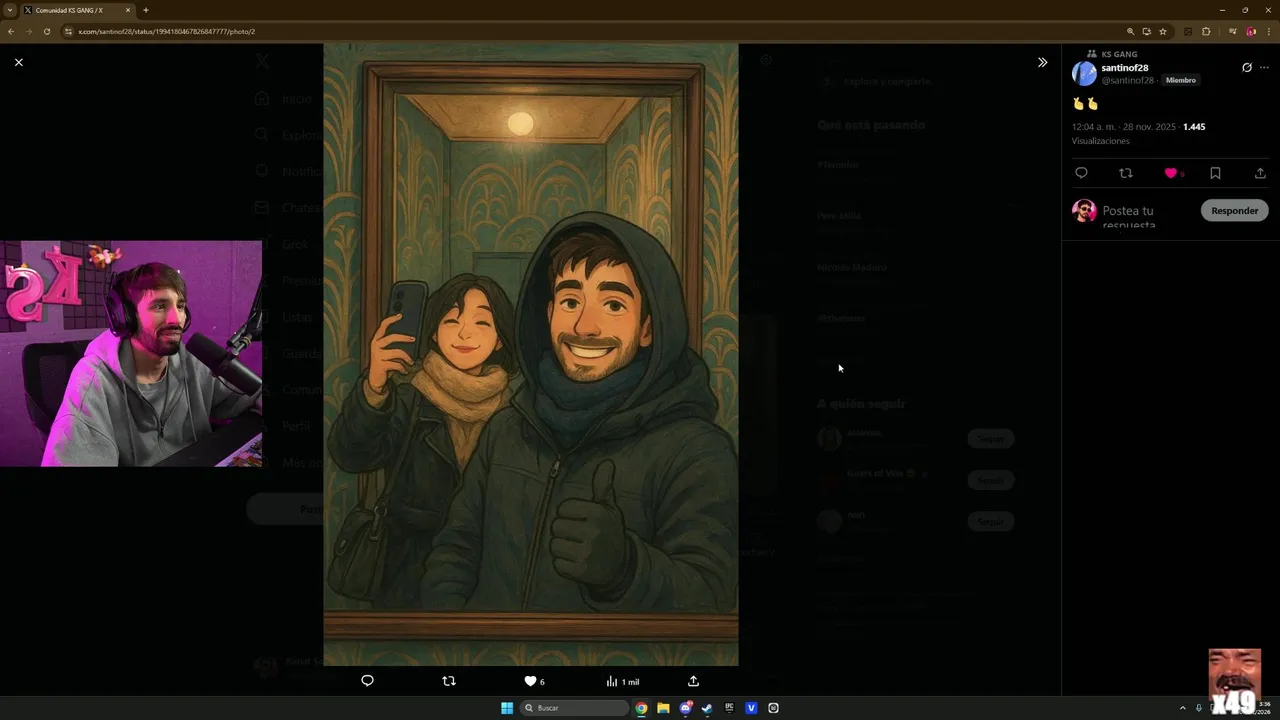The image size is (1280, 720).
Task: Open the Windows Start menu
Action: pos(507,708)
